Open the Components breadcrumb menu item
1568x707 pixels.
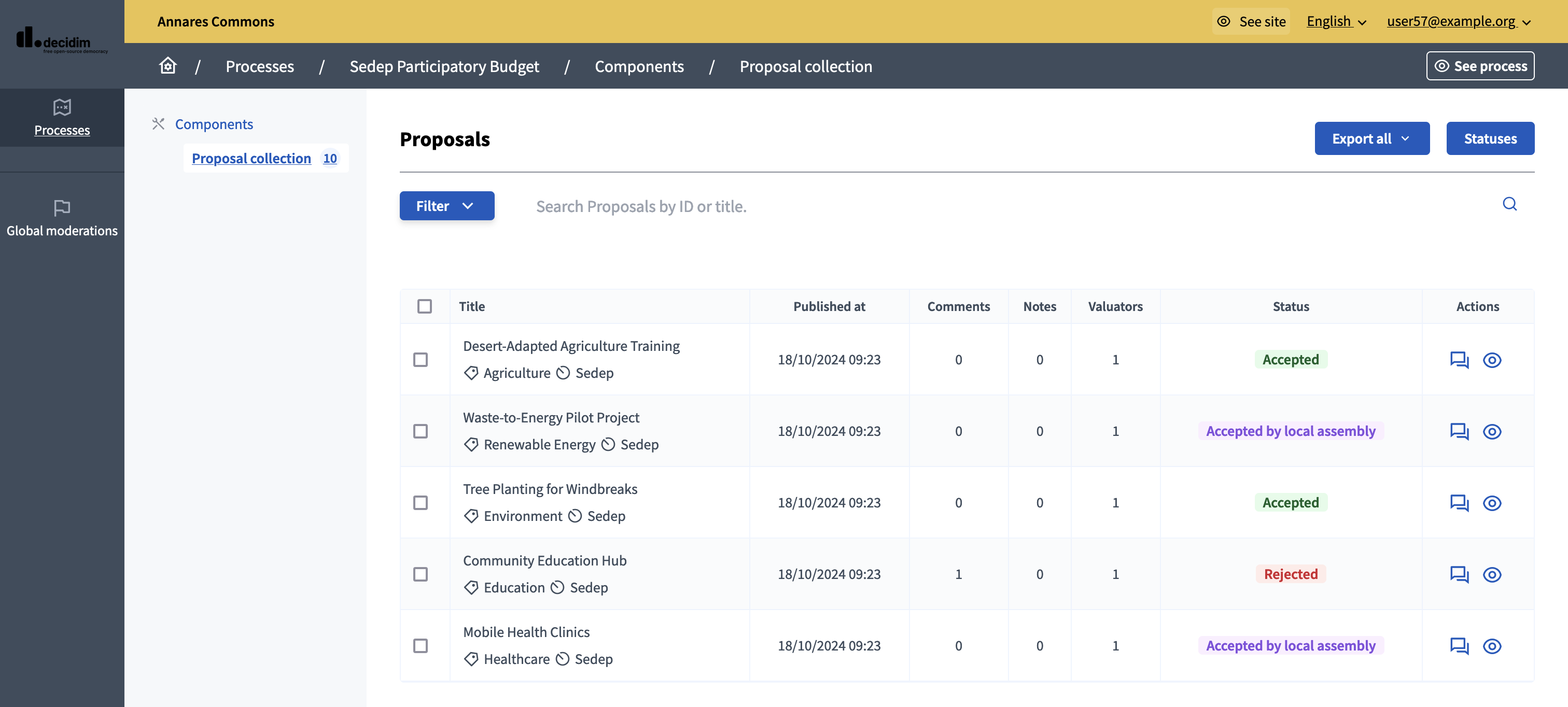click(639, 66)
